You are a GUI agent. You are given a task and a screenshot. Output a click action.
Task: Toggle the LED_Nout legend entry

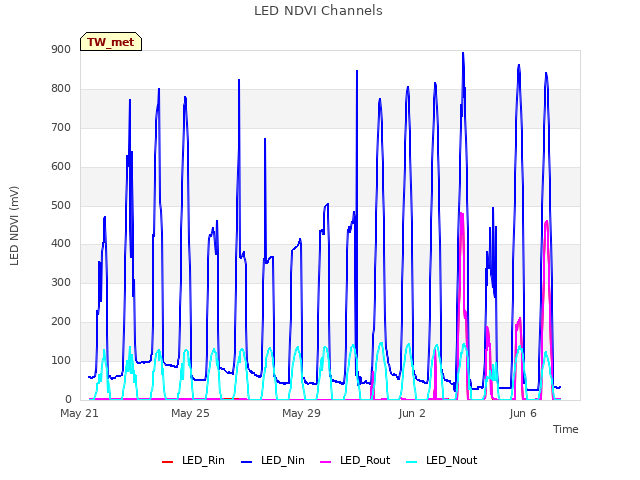pyautogui.click(x=442, y=461)
